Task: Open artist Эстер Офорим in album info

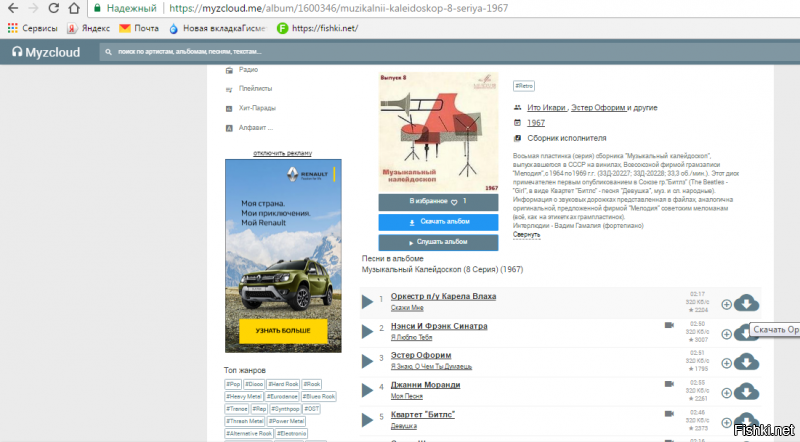Action: pyautogui.click(x=598, y=108)
